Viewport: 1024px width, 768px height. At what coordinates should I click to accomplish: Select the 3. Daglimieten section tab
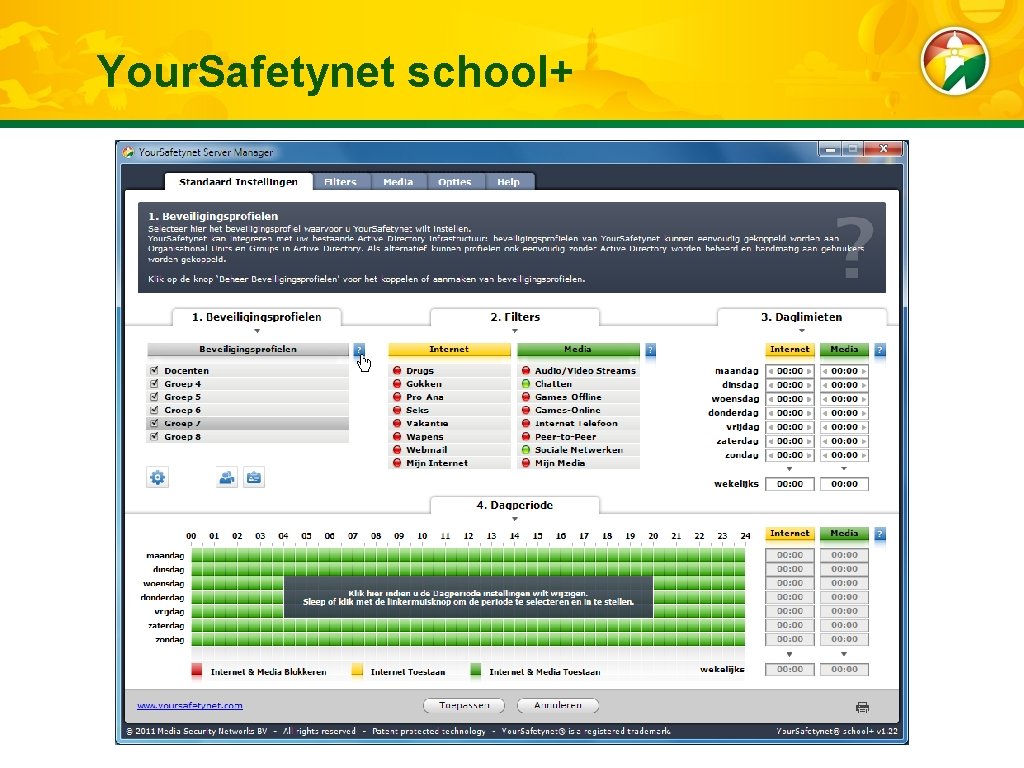(x=801, y=317)
